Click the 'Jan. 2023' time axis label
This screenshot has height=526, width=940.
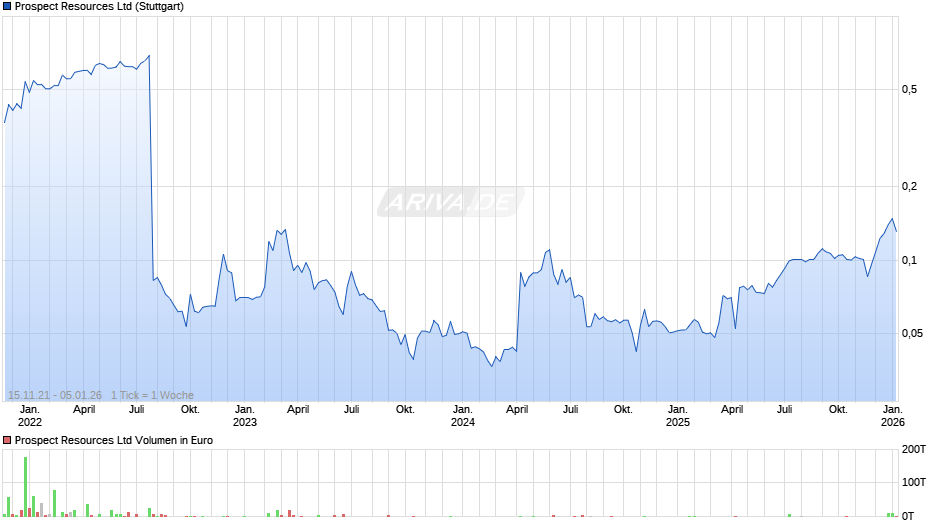245,416
